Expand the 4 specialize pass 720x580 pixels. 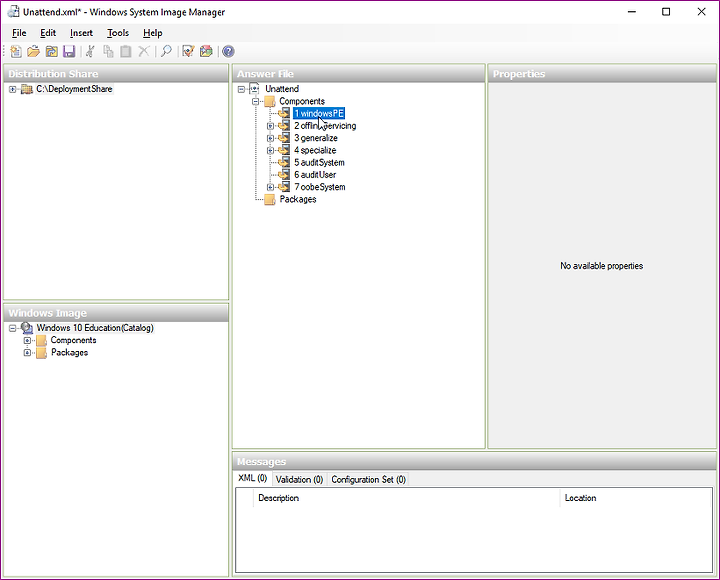pos(270,151)
